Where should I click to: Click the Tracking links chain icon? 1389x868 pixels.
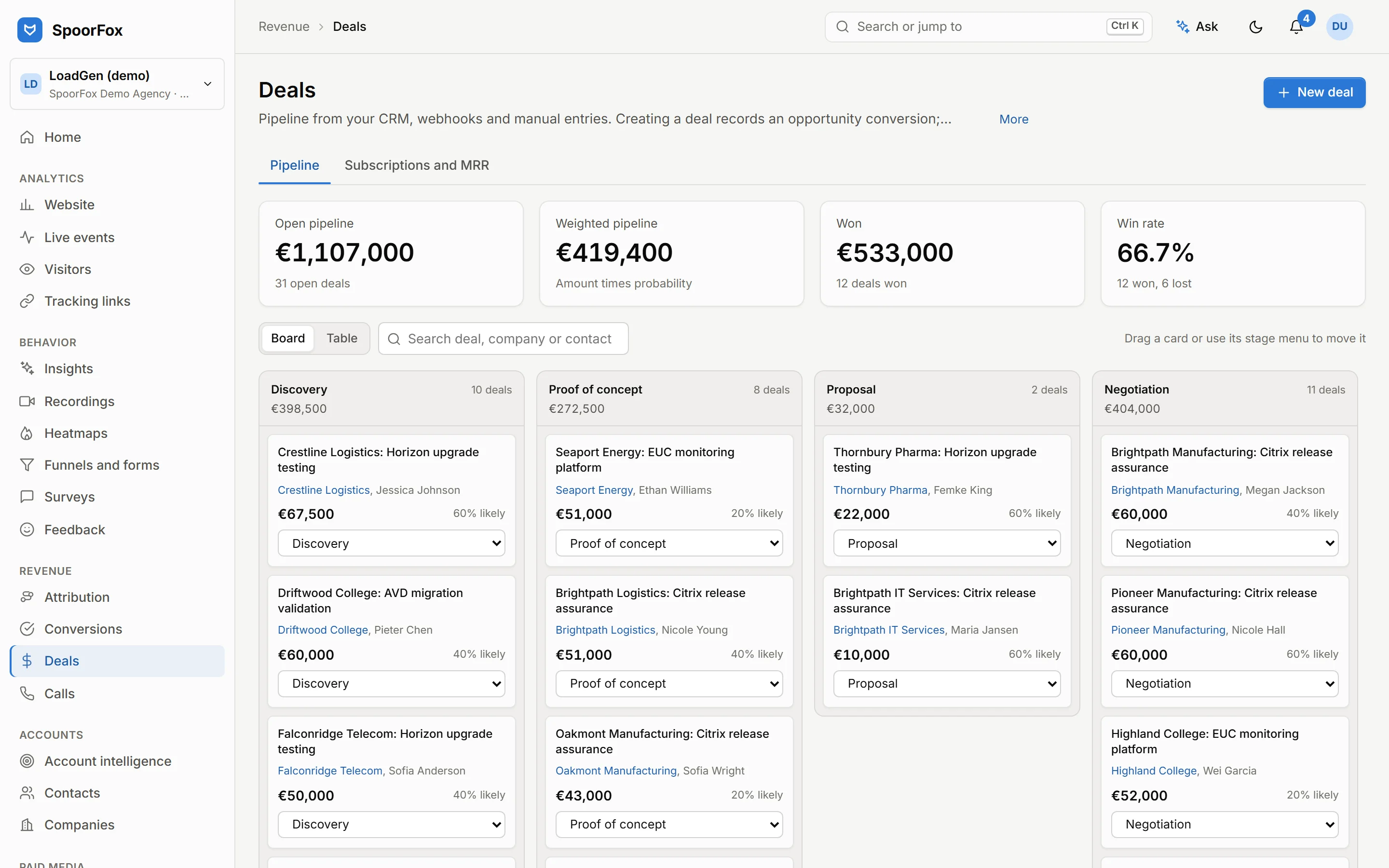point(27,301)
